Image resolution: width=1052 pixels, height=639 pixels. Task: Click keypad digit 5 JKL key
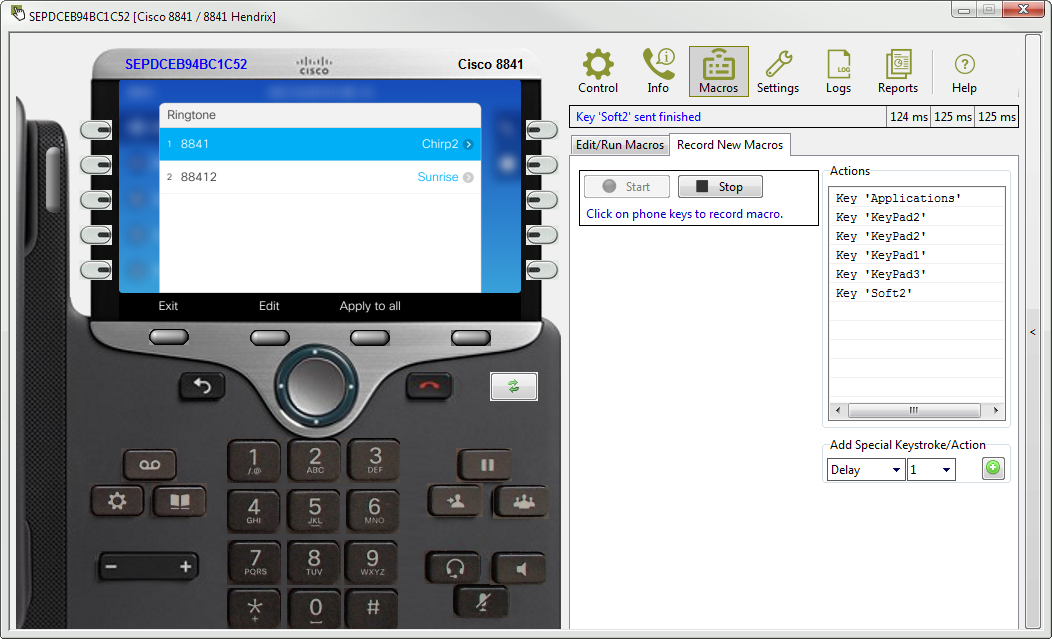[315, 511]
